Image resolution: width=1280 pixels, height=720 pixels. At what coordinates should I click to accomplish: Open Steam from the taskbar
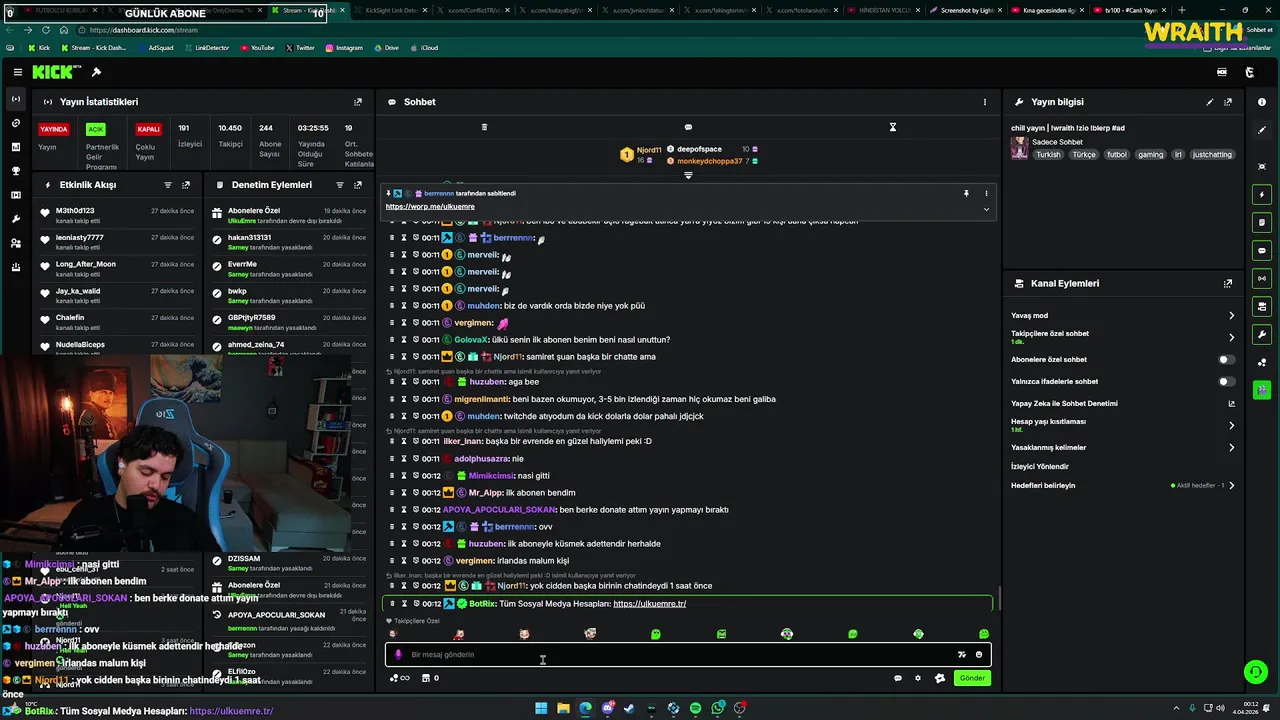pos(629,708)
